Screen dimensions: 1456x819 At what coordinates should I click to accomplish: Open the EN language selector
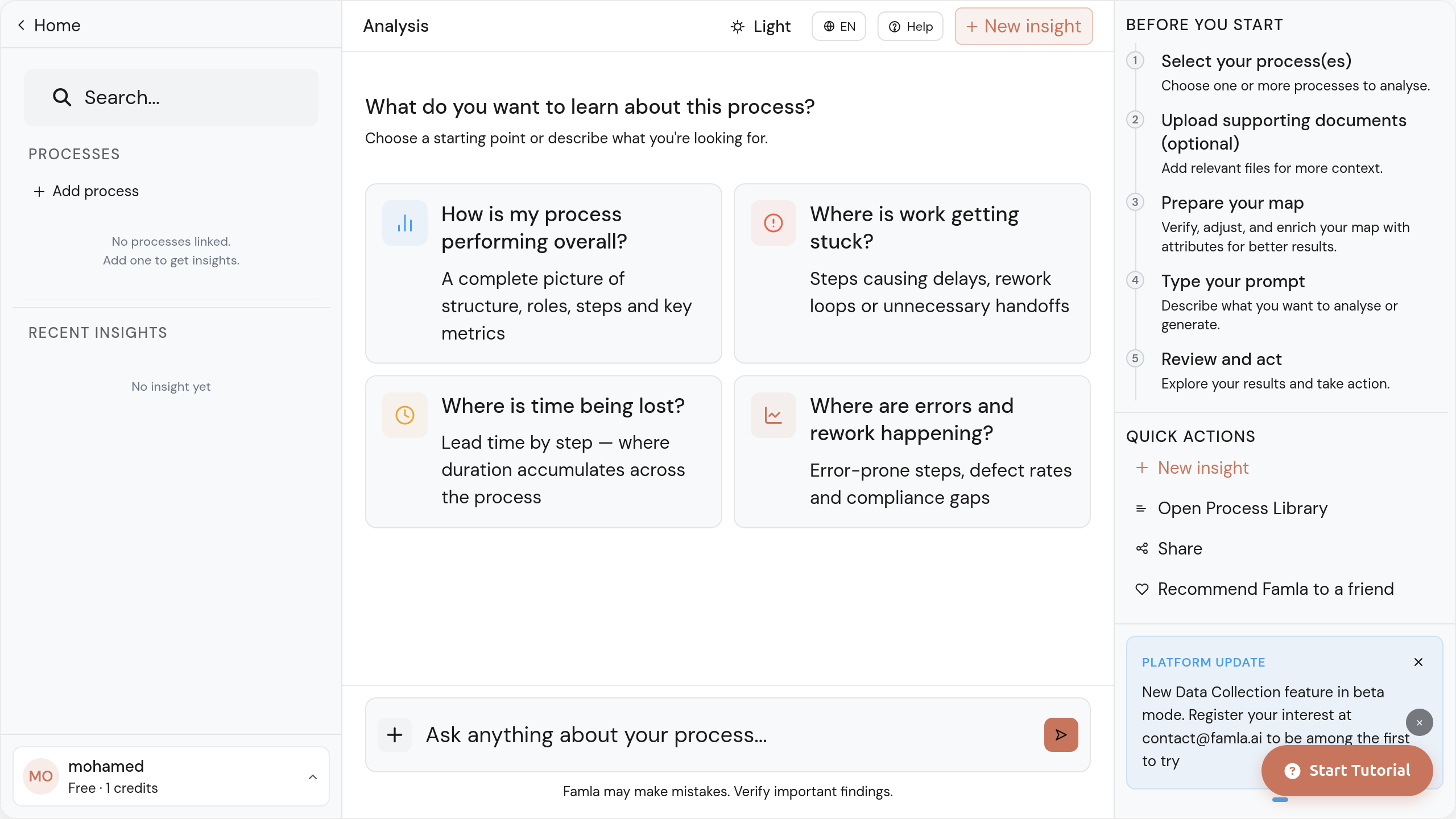coord(839,26)
